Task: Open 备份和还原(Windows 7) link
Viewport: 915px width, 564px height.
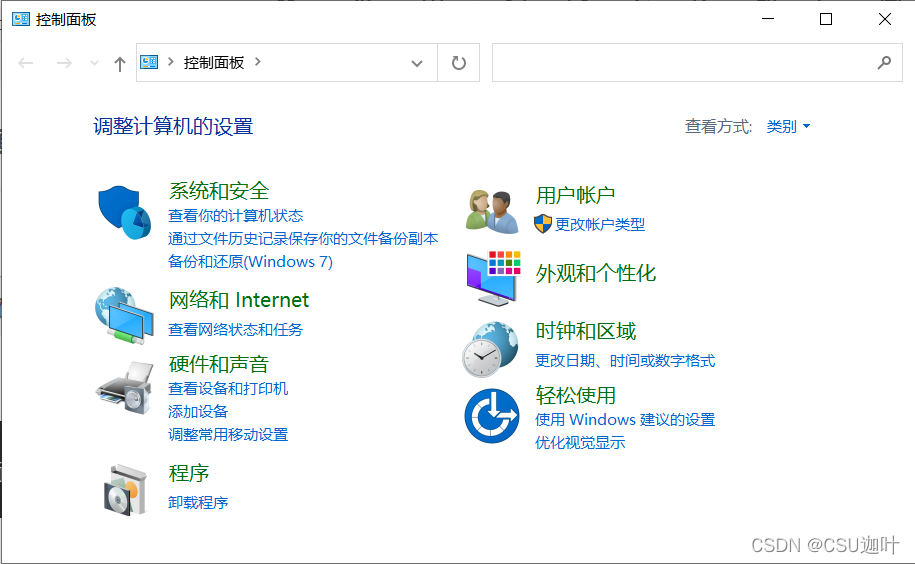Action: 250,261
